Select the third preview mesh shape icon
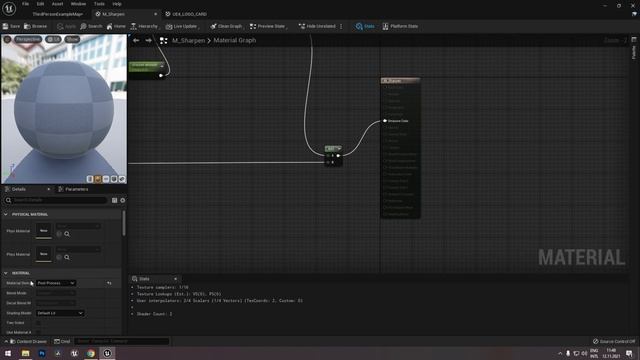The image size is (640, 360). pyautogui.click(x=106, y=179)
